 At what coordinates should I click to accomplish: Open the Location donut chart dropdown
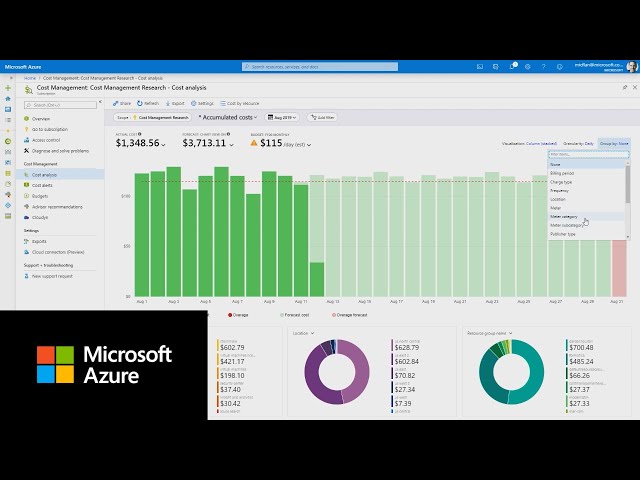click(303, 333)
